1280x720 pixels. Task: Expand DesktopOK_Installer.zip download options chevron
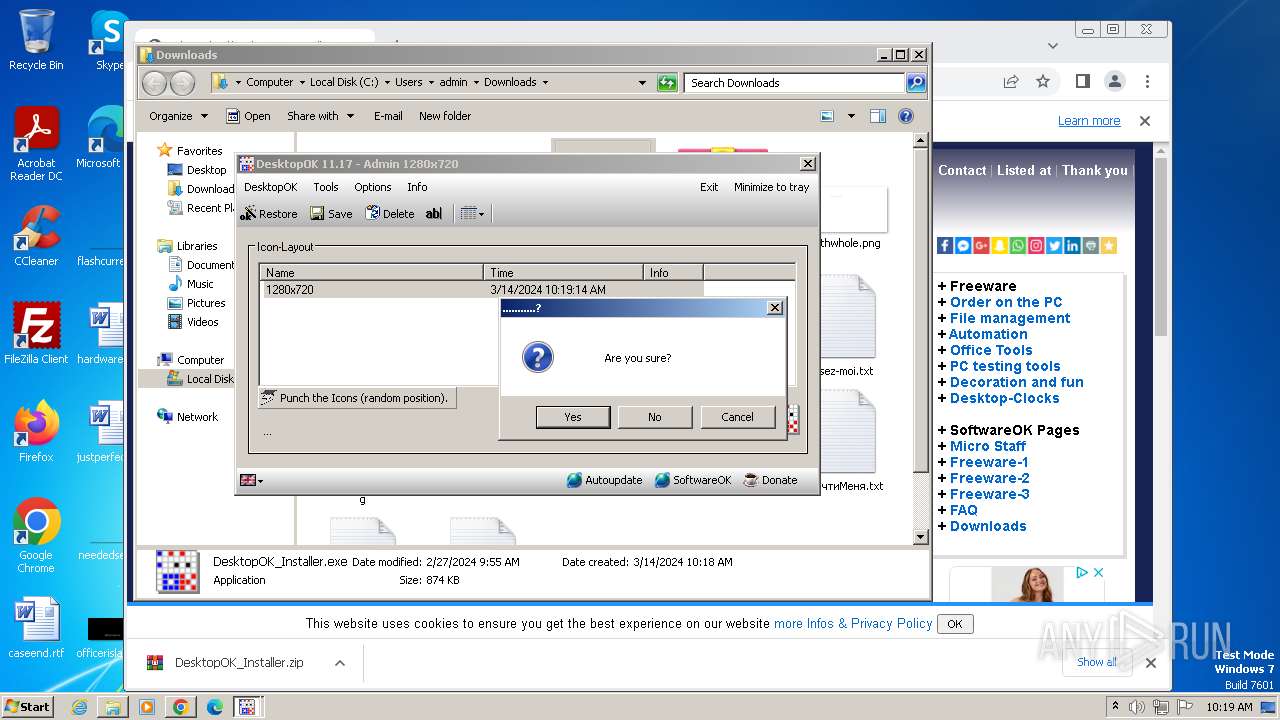340,663
